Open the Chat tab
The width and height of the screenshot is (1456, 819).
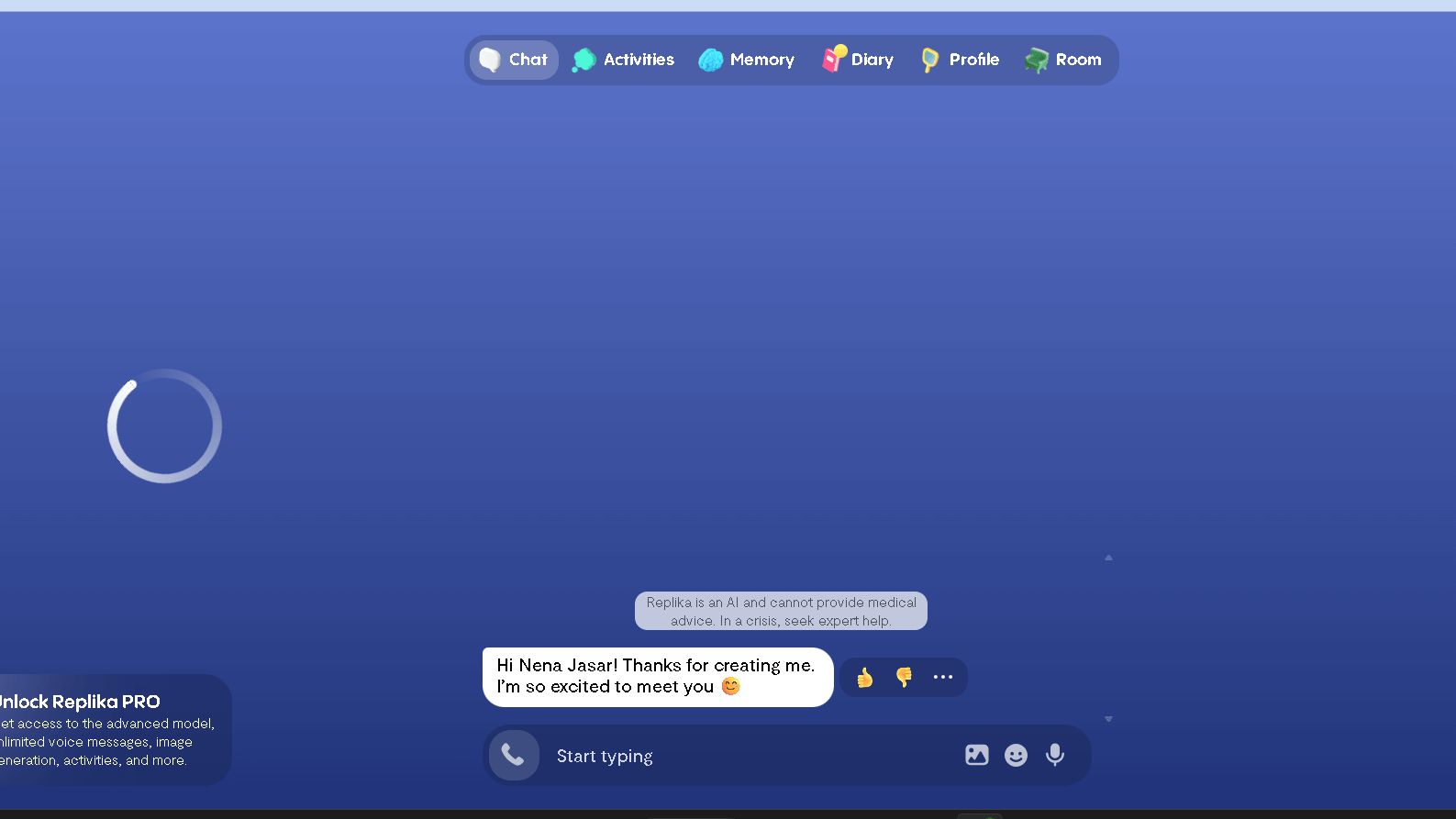pos(514,60)
